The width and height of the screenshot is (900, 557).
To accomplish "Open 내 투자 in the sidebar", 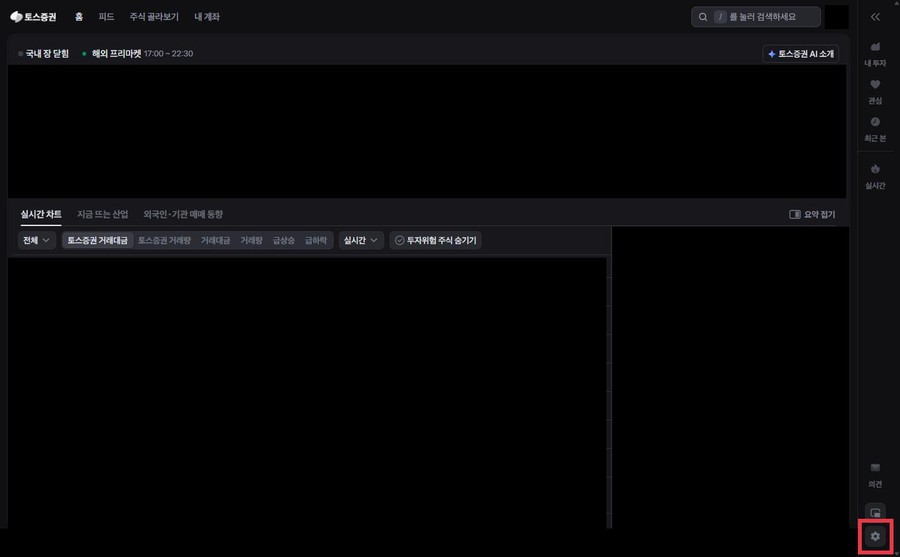I will [875, 53].
